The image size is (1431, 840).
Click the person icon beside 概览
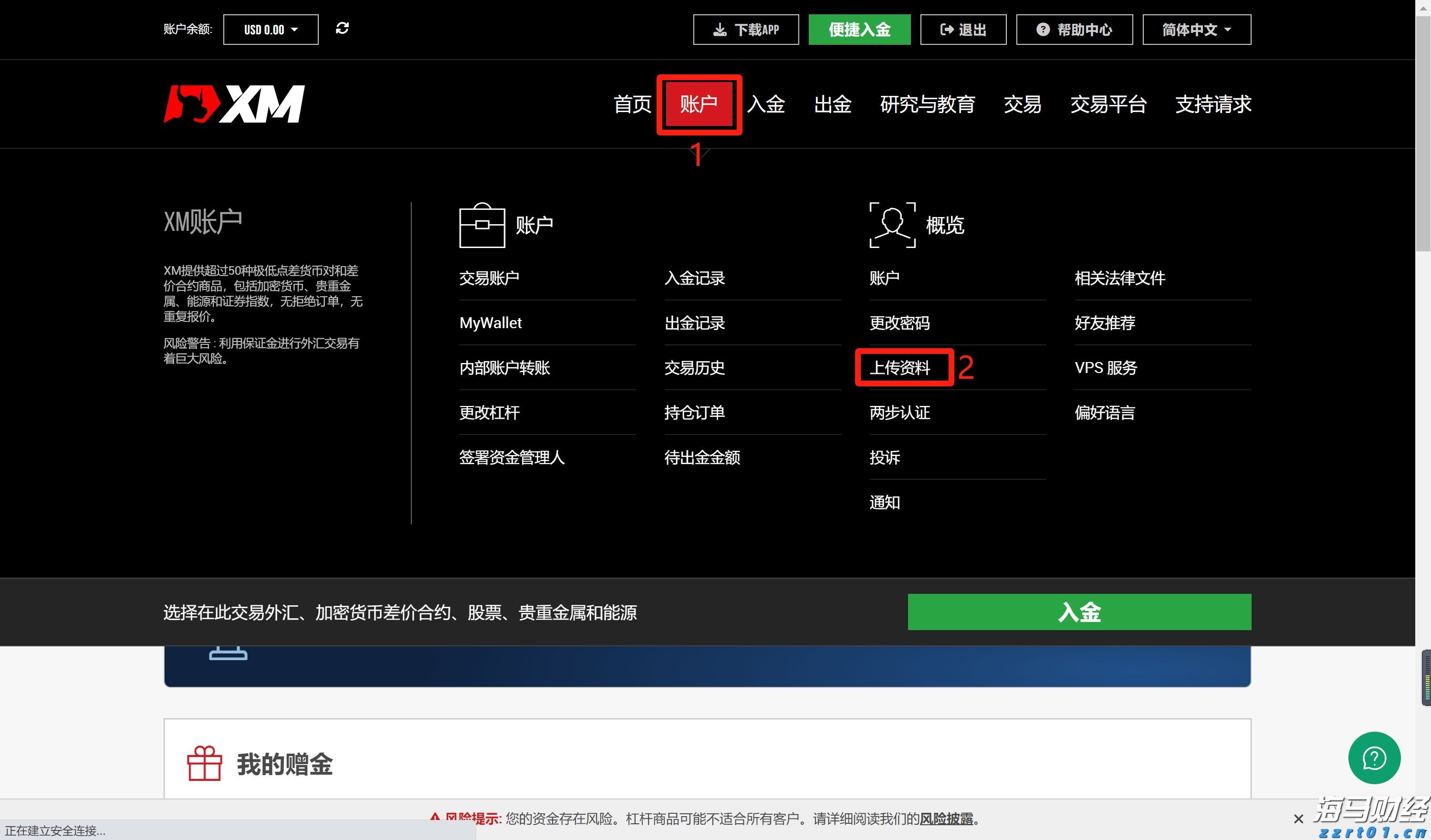tap(891, 225)
